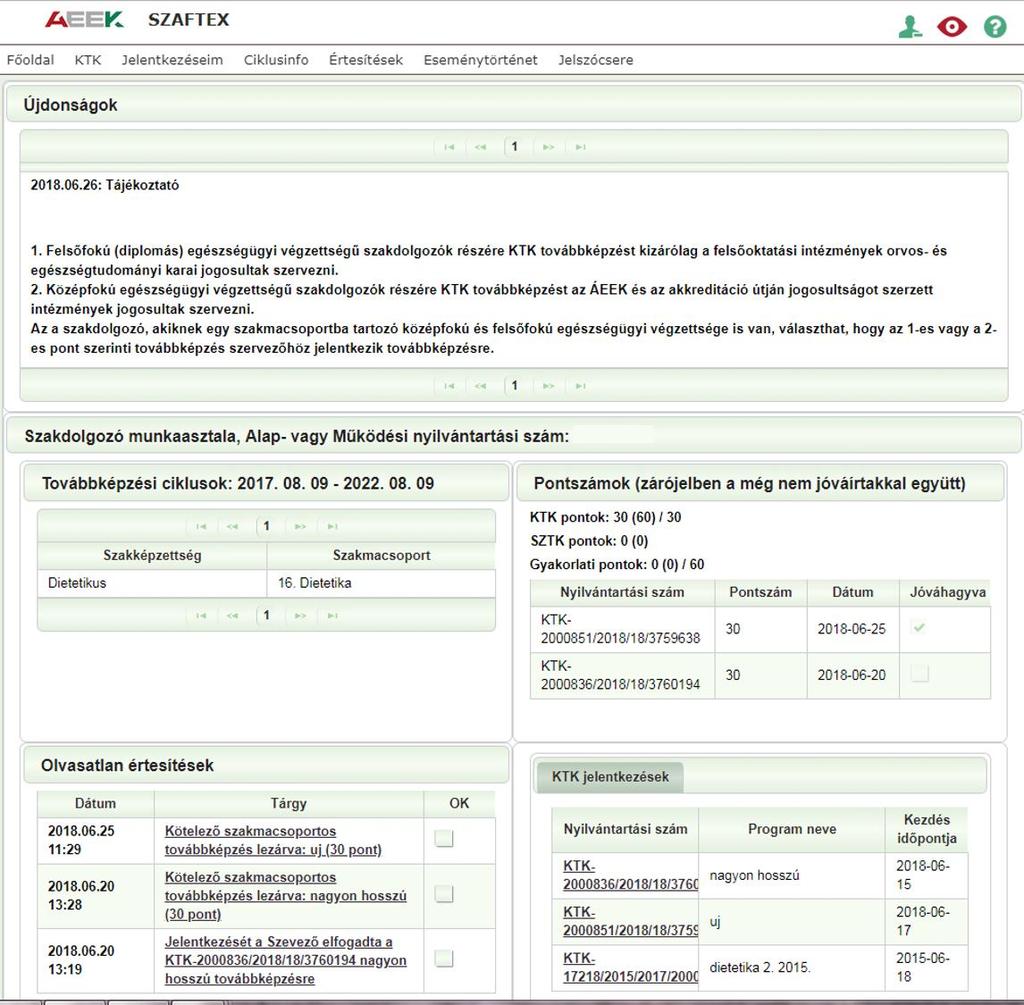Image resolution: width=1024 pixels, height=1005 pixels.
Task: Click next-page arrow above Szakképzettség table
Action: click(x=300, y=526)
